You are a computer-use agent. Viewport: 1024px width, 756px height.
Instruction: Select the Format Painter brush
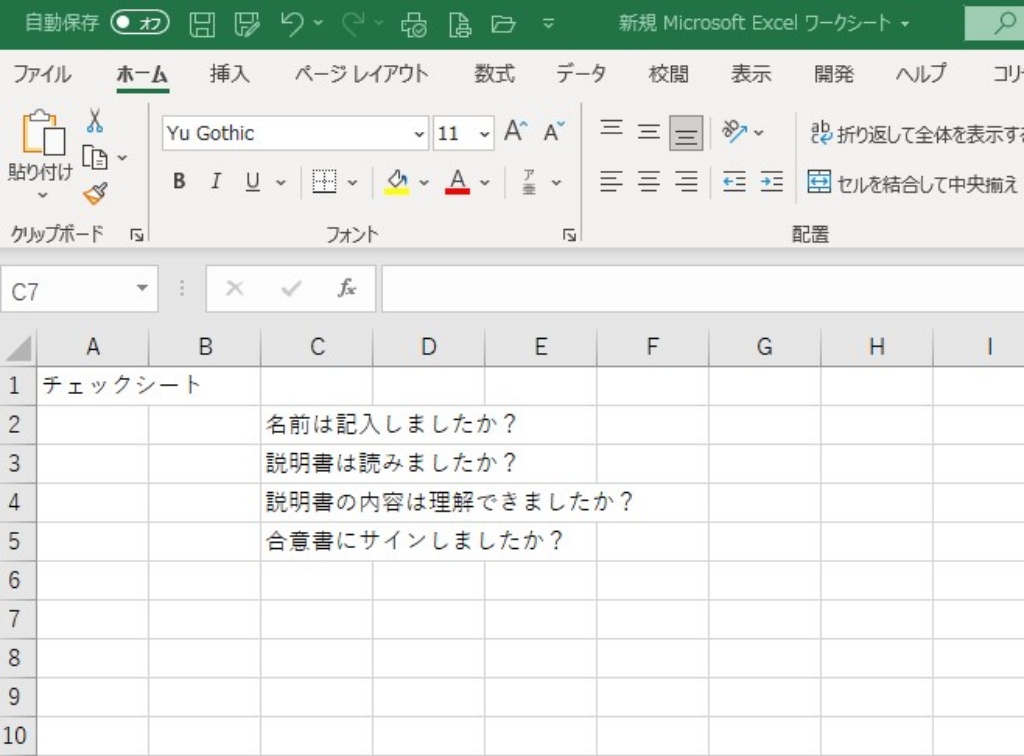click(95, 194)
